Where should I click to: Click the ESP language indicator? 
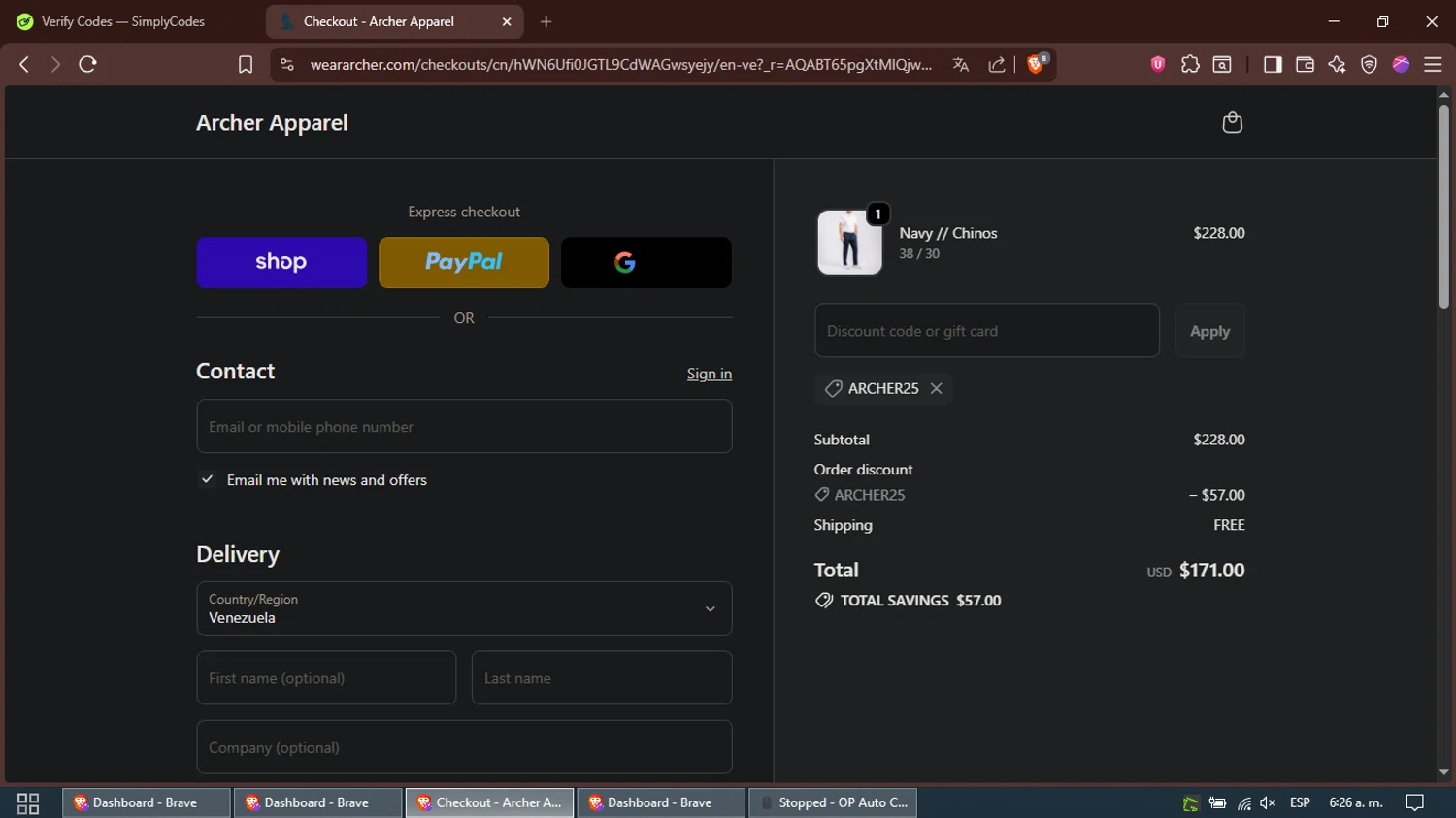coord(1300,802)
